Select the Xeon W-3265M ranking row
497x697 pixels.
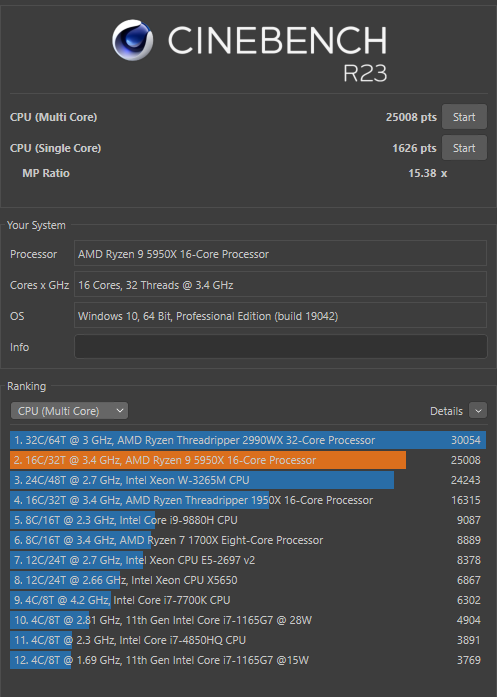click(x=248, y=480)
